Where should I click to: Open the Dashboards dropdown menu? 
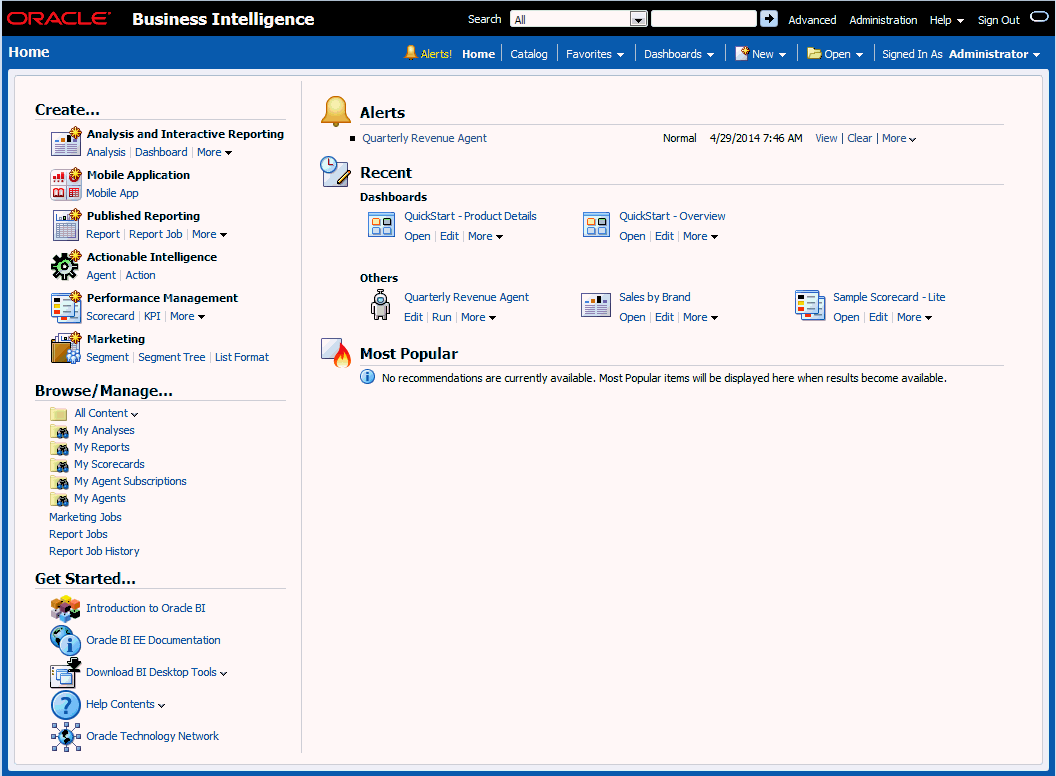[679, 54]
